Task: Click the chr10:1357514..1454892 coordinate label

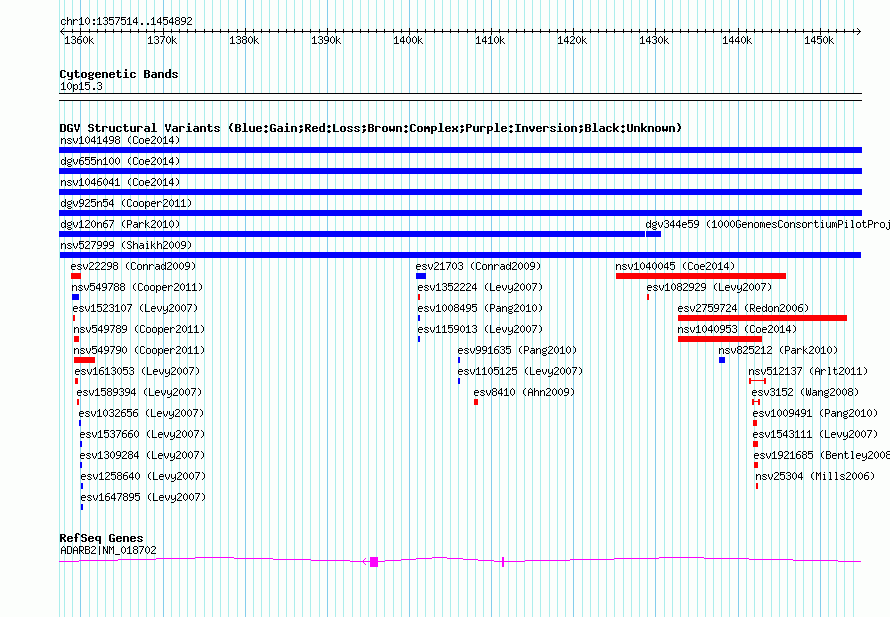Action: 127,21
